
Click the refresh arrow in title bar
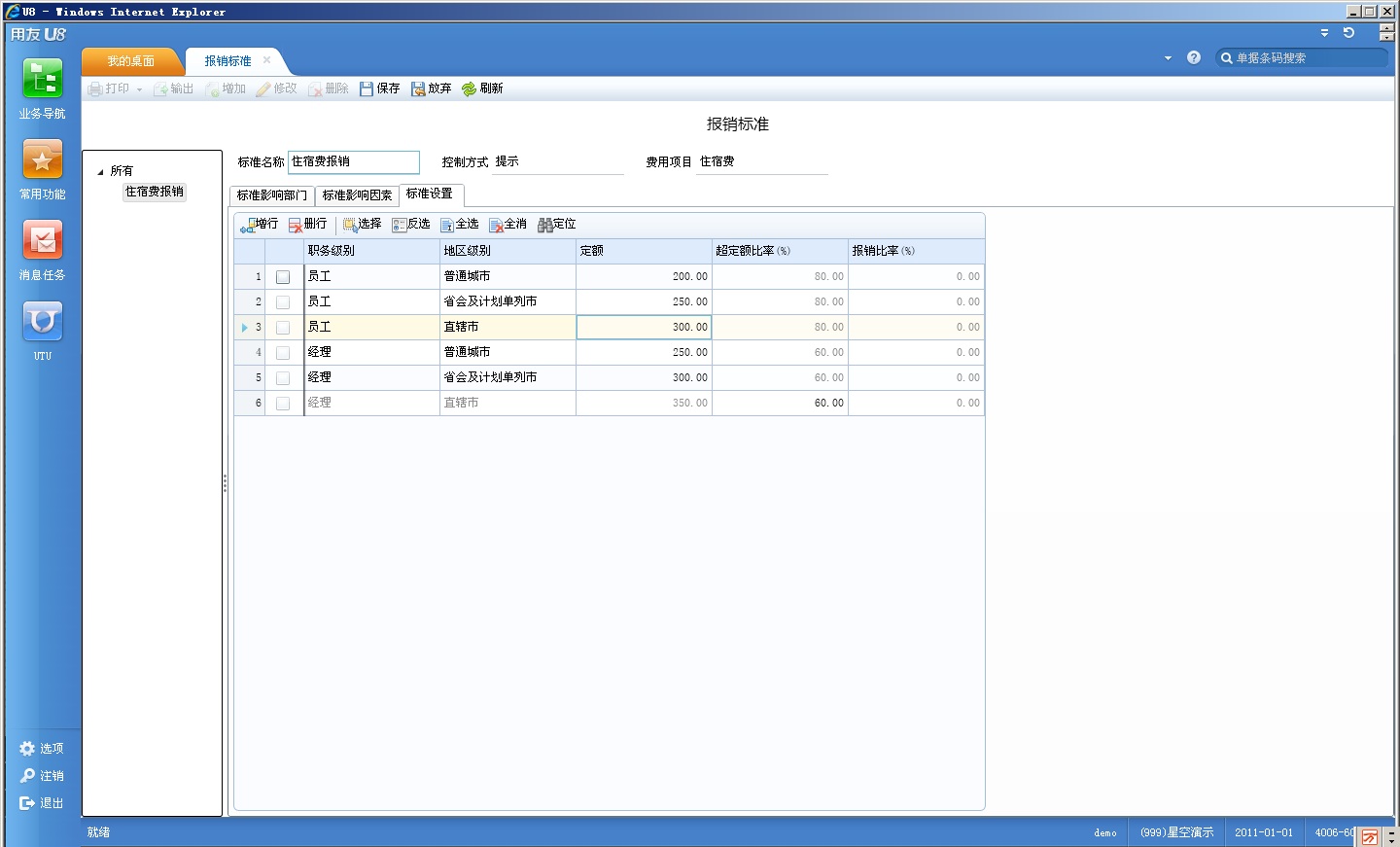pyautogui.click(x=1348, y=33)
